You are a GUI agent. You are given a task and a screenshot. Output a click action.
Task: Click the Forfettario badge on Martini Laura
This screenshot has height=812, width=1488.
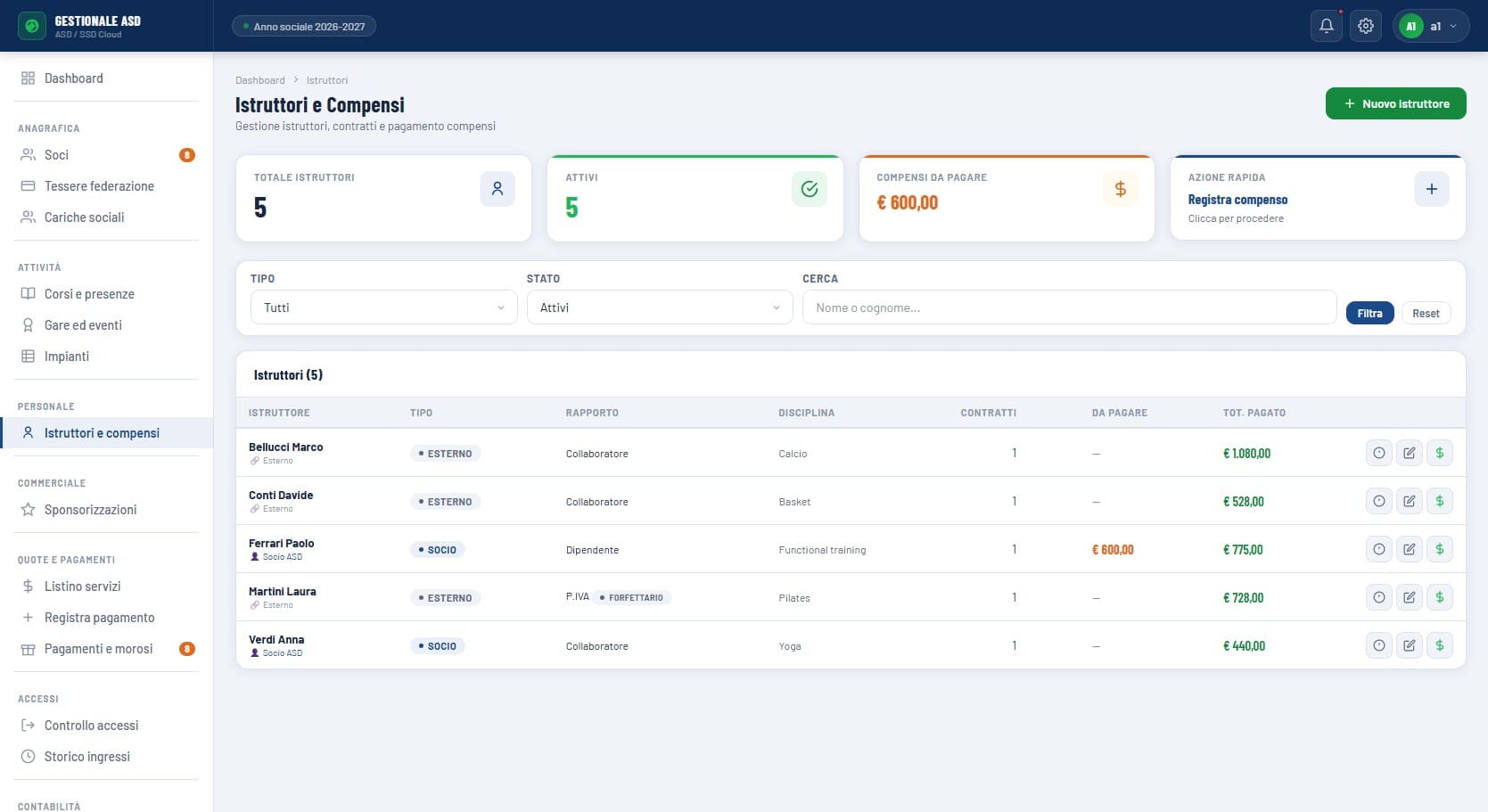632,597
